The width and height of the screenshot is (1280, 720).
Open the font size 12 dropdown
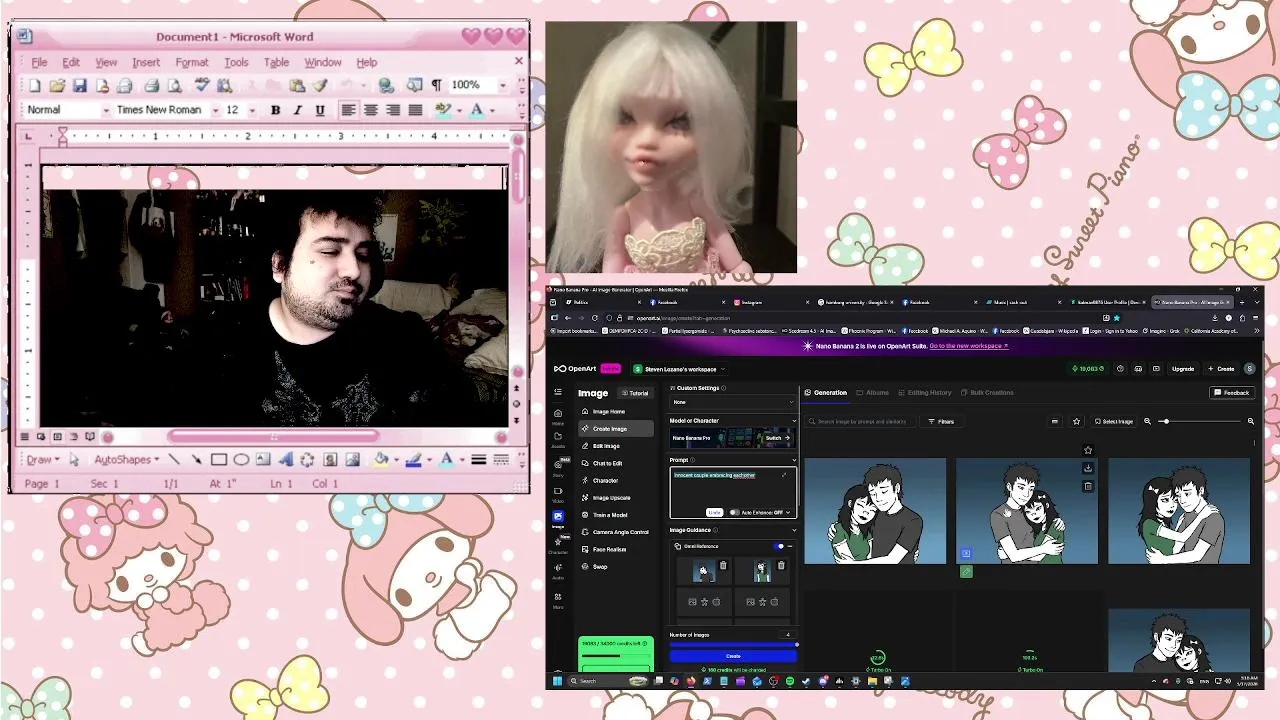(251, 110)
